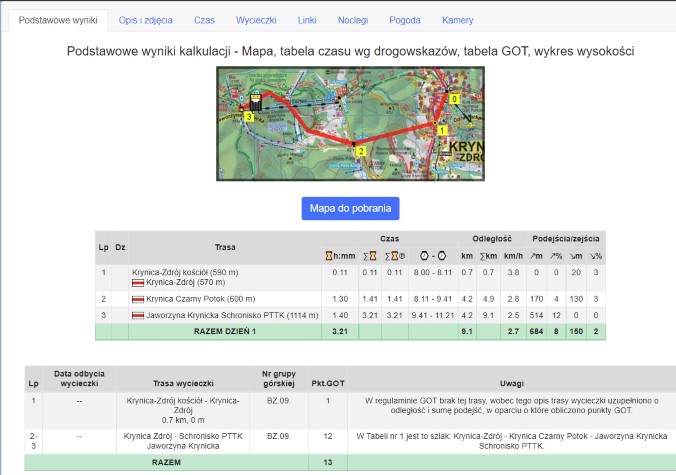Click the Nr grupy górskiej header

tap(279, 378)
